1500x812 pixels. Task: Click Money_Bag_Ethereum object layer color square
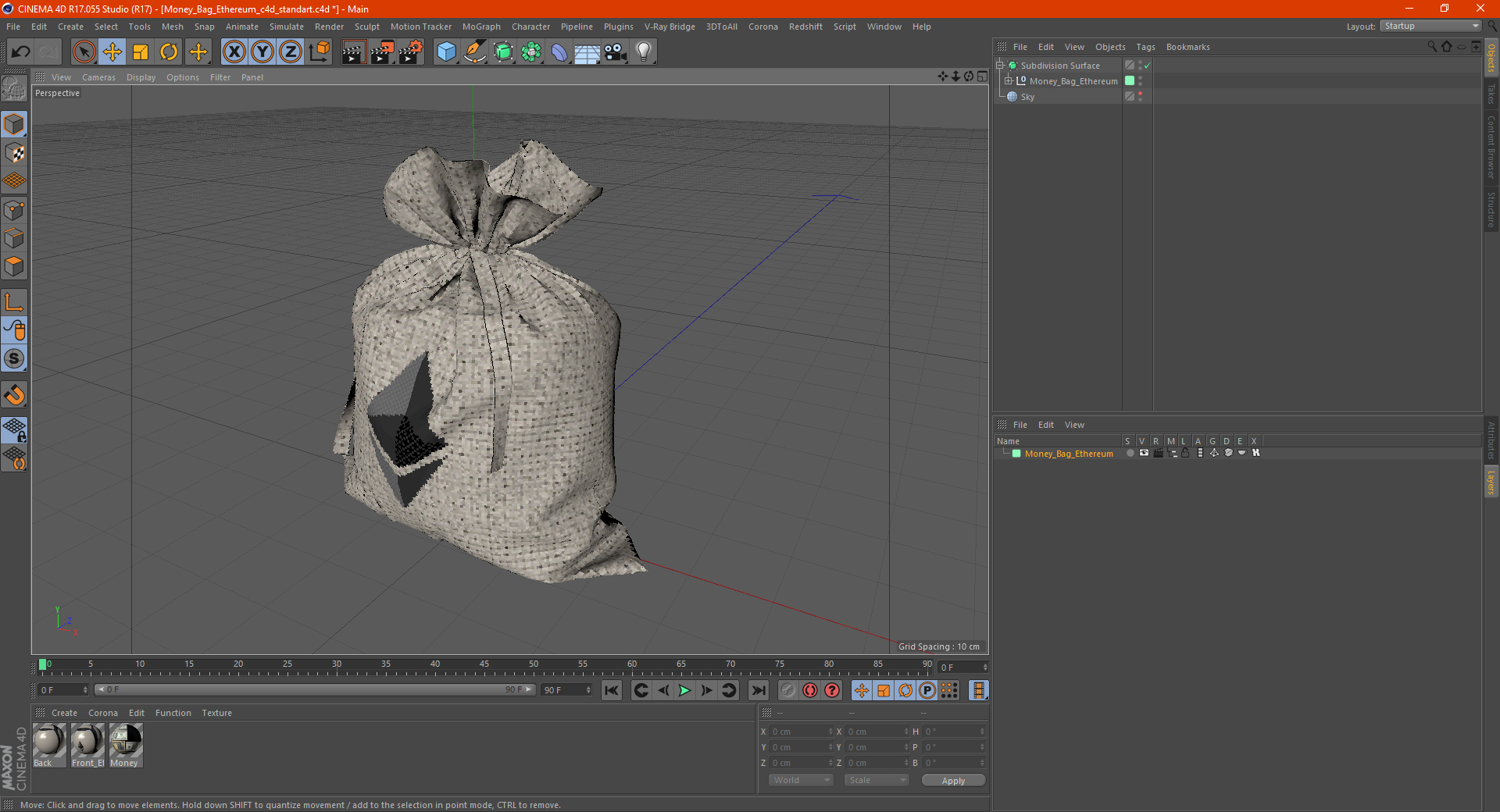1130,81
